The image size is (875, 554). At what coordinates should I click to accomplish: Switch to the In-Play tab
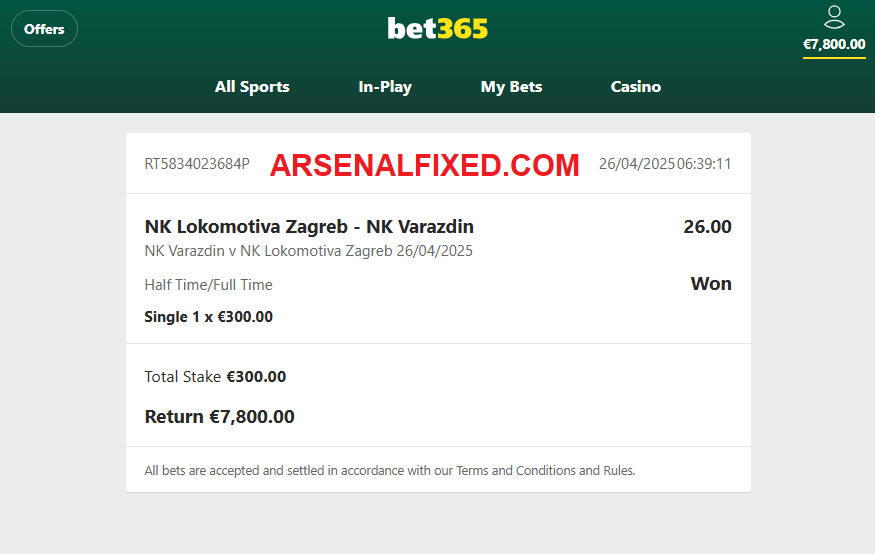click(385, 87)
